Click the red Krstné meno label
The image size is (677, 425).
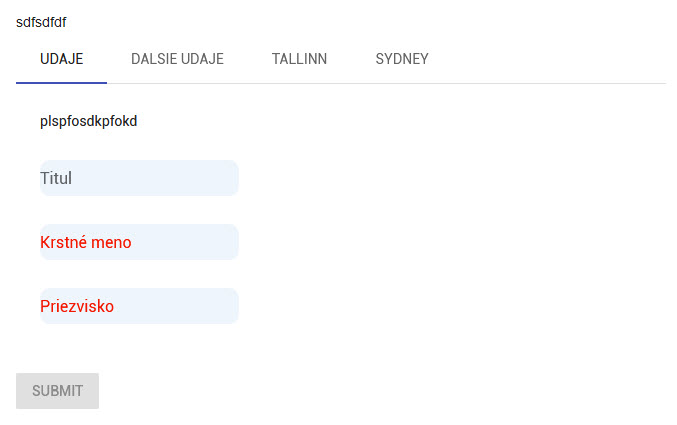pos(86,242)
